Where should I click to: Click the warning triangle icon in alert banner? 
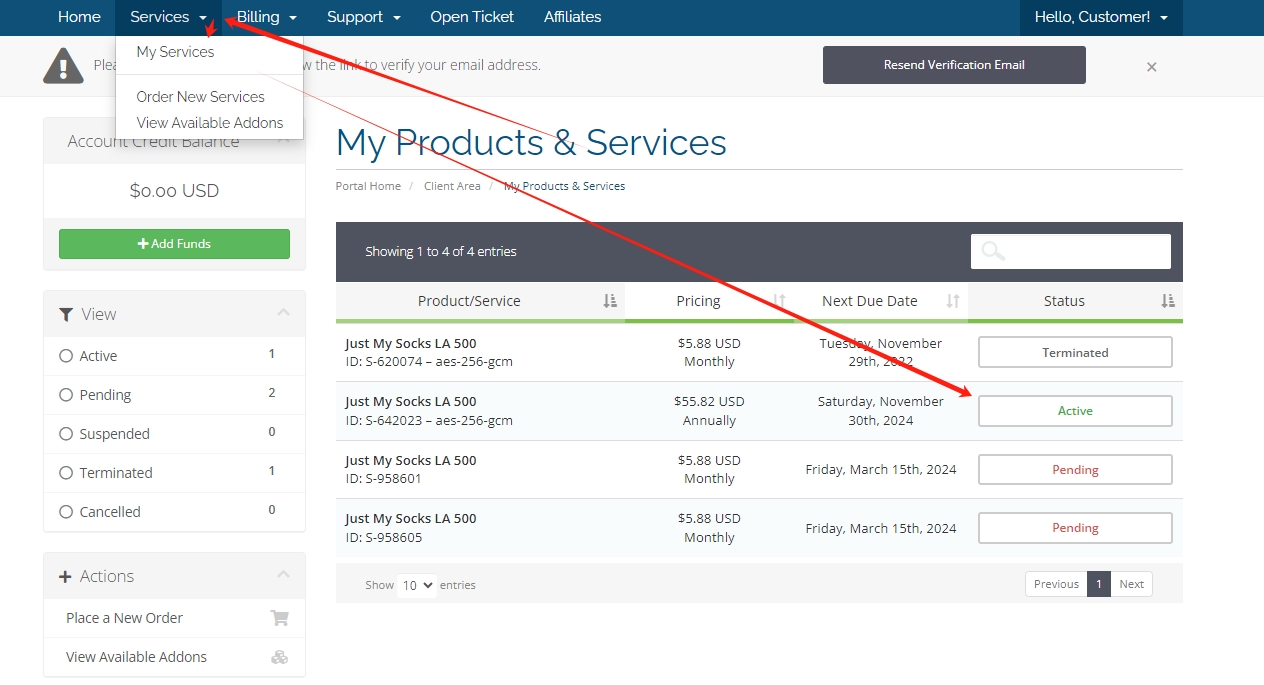tap(63, 66)
